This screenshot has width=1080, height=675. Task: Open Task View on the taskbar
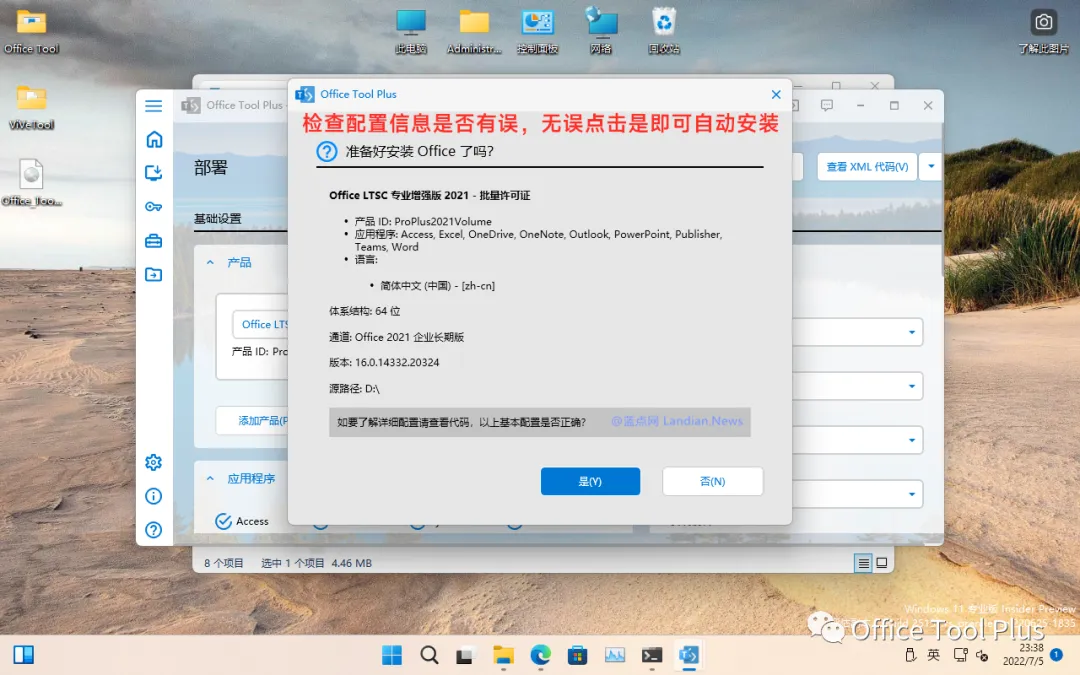465,655
